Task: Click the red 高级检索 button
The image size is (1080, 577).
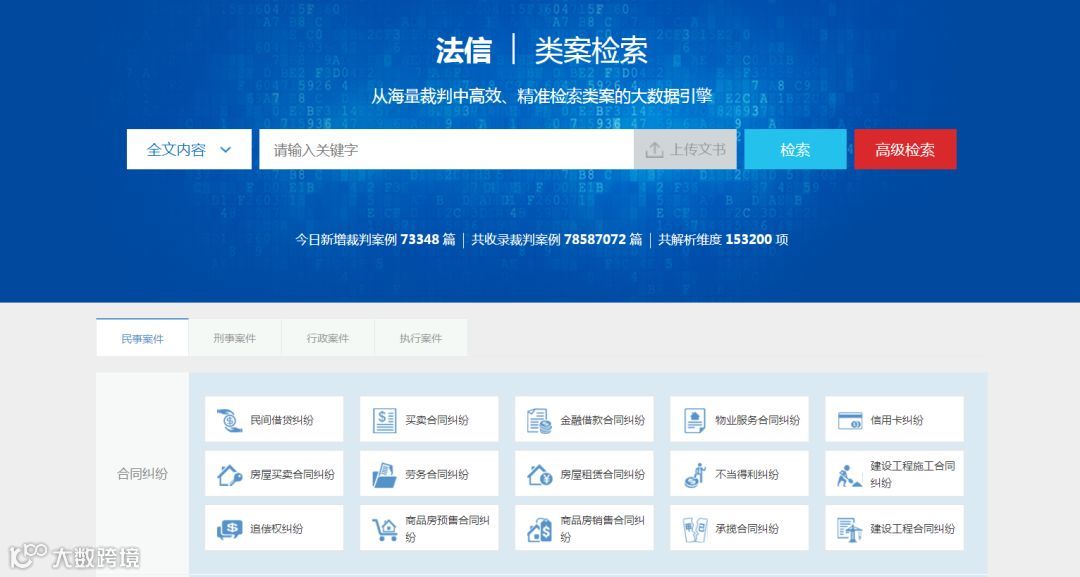Action: (905, 149)
